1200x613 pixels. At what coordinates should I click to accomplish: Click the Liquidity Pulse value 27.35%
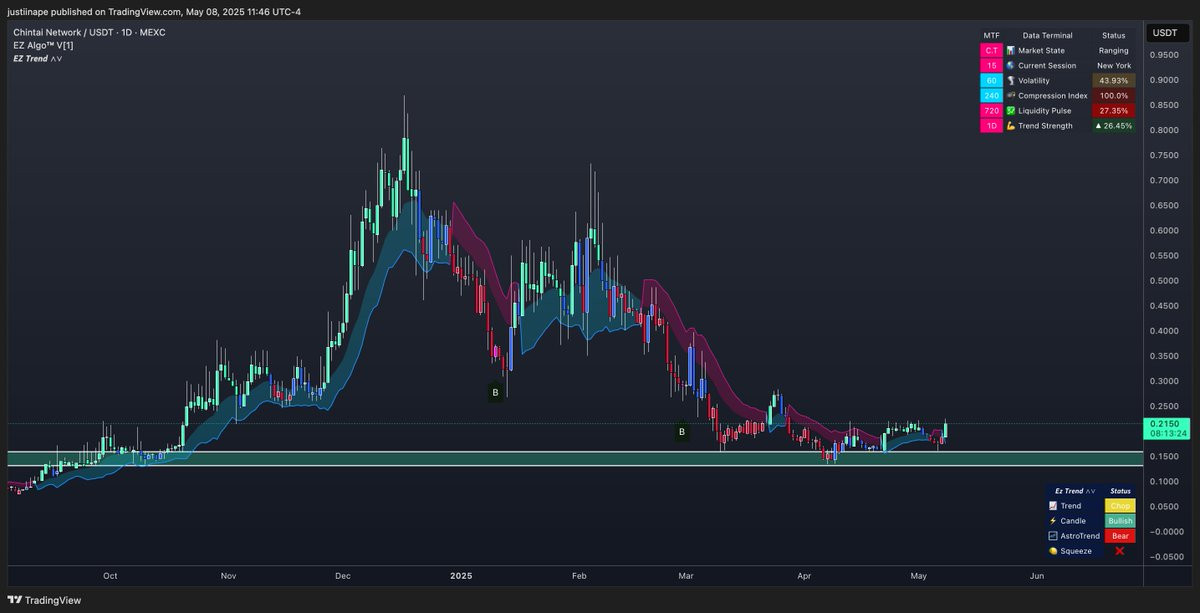coord(1113,110)
